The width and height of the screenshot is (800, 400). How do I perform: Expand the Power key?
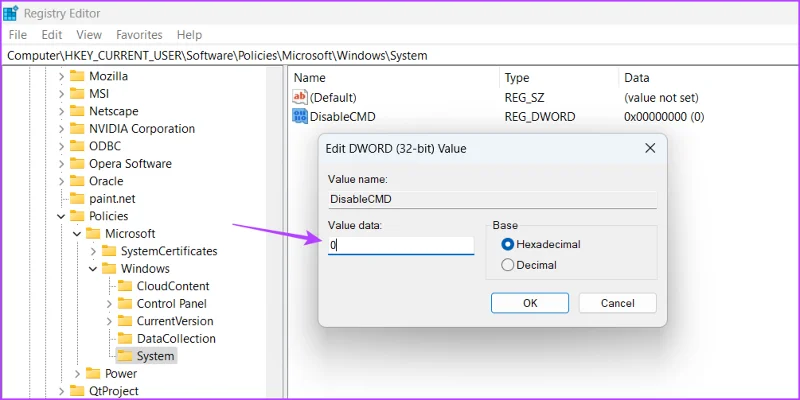pyautogui.click(x=77, y=373)
